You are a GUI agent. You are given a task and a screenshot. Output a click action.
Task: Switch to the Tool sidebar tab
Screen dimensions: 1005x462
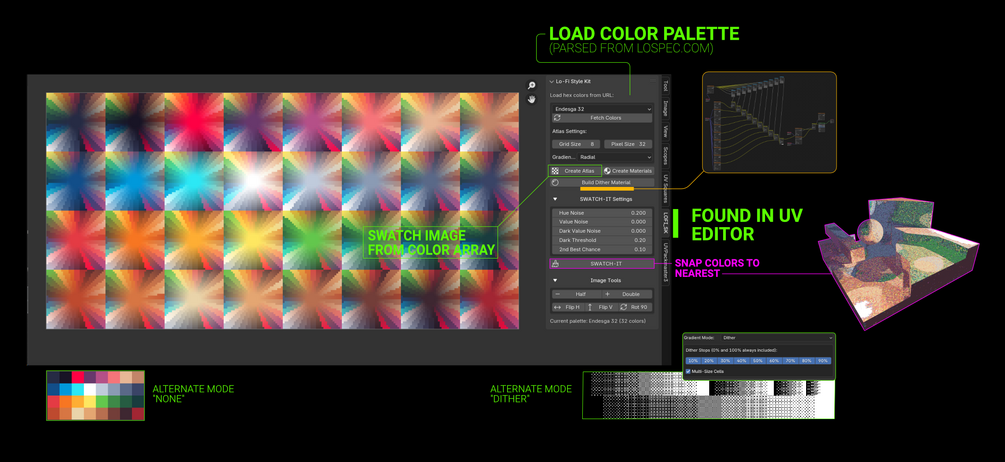(666, 86)
